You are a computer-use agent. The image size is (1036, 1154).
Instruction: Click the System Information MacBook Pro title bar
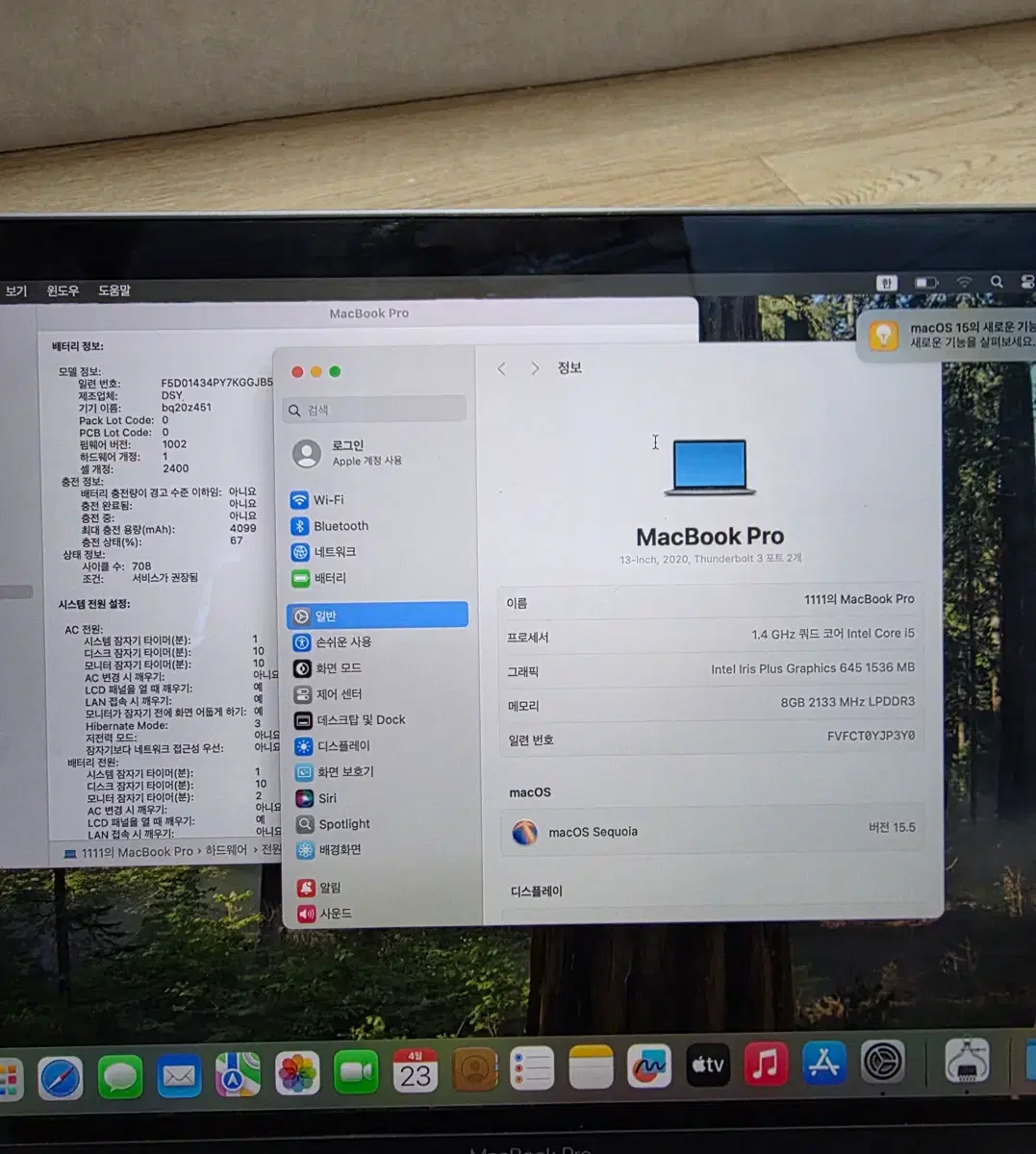pos(369,314)
